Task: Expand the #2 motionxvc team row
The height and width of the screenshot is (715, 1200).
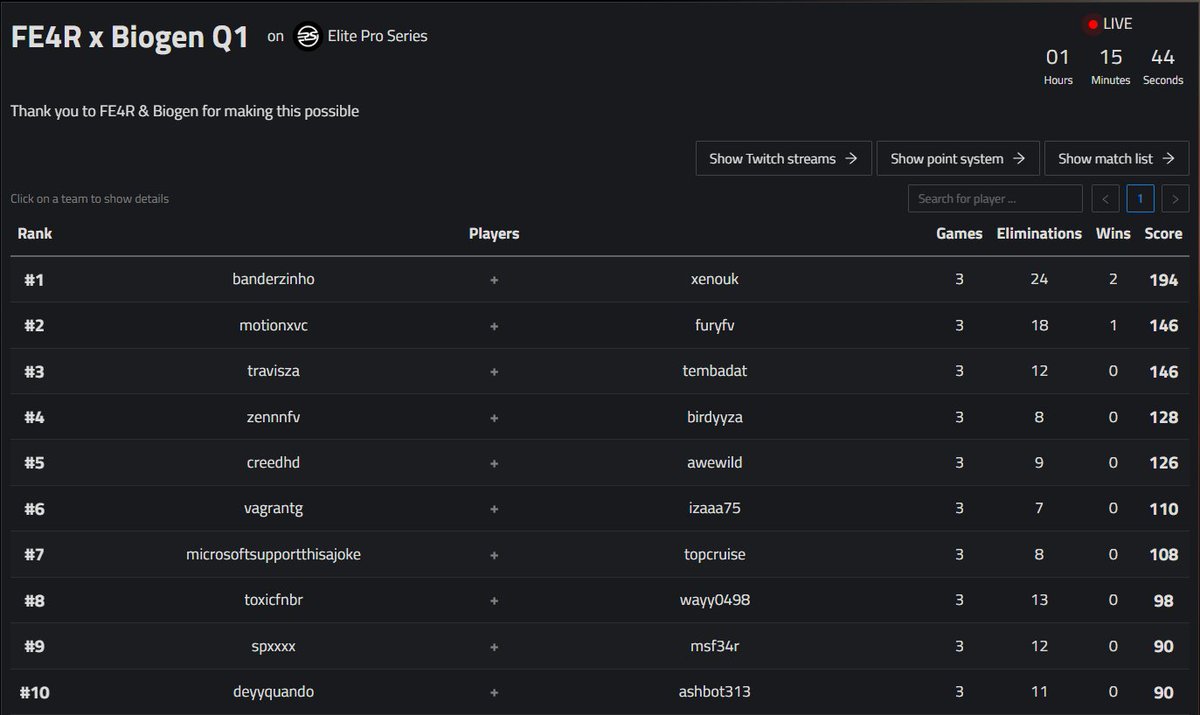Action: pyautogui.click(x=600, y=325)
